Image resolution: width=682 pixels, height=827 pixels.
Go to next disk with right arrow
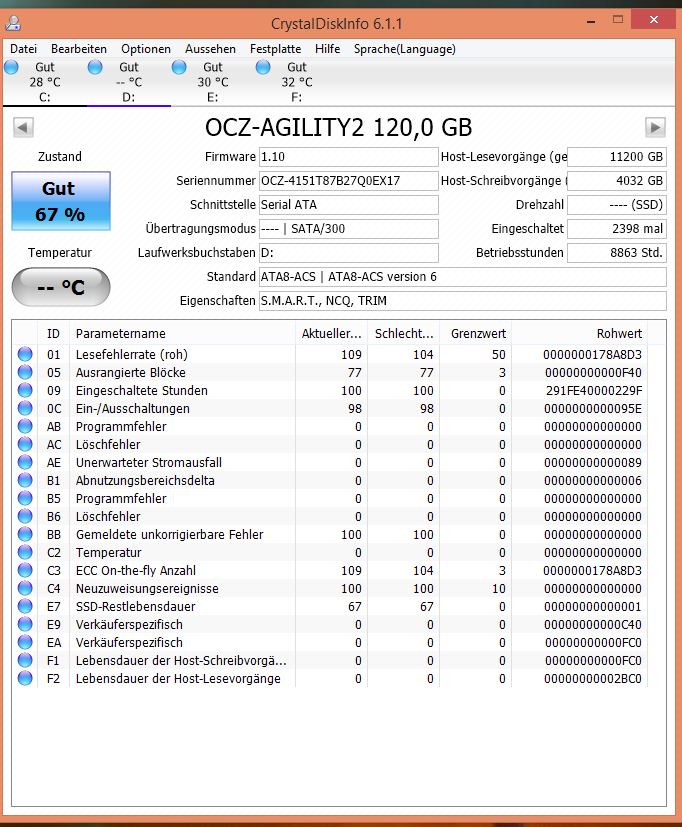[x=655, y=127]
